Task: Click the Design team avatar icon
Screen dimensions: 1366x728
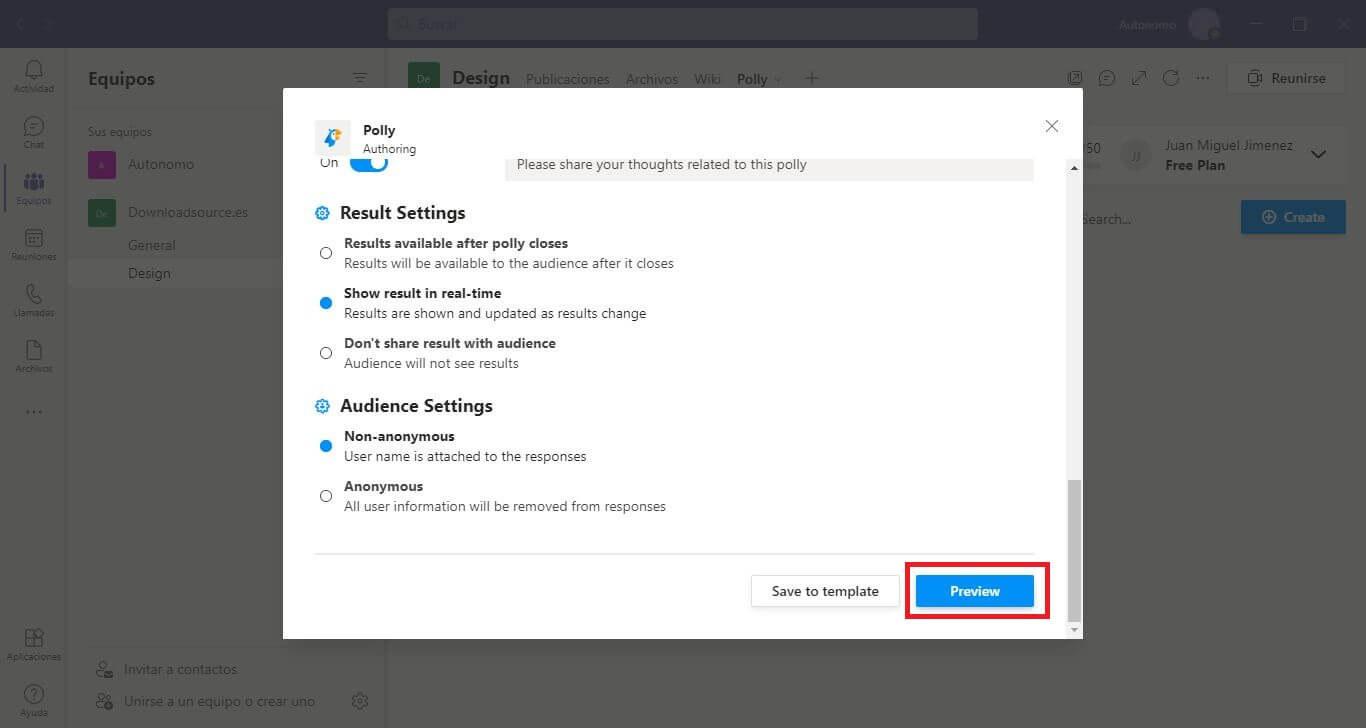Action: pyautogui.click(x=424, y=77)
